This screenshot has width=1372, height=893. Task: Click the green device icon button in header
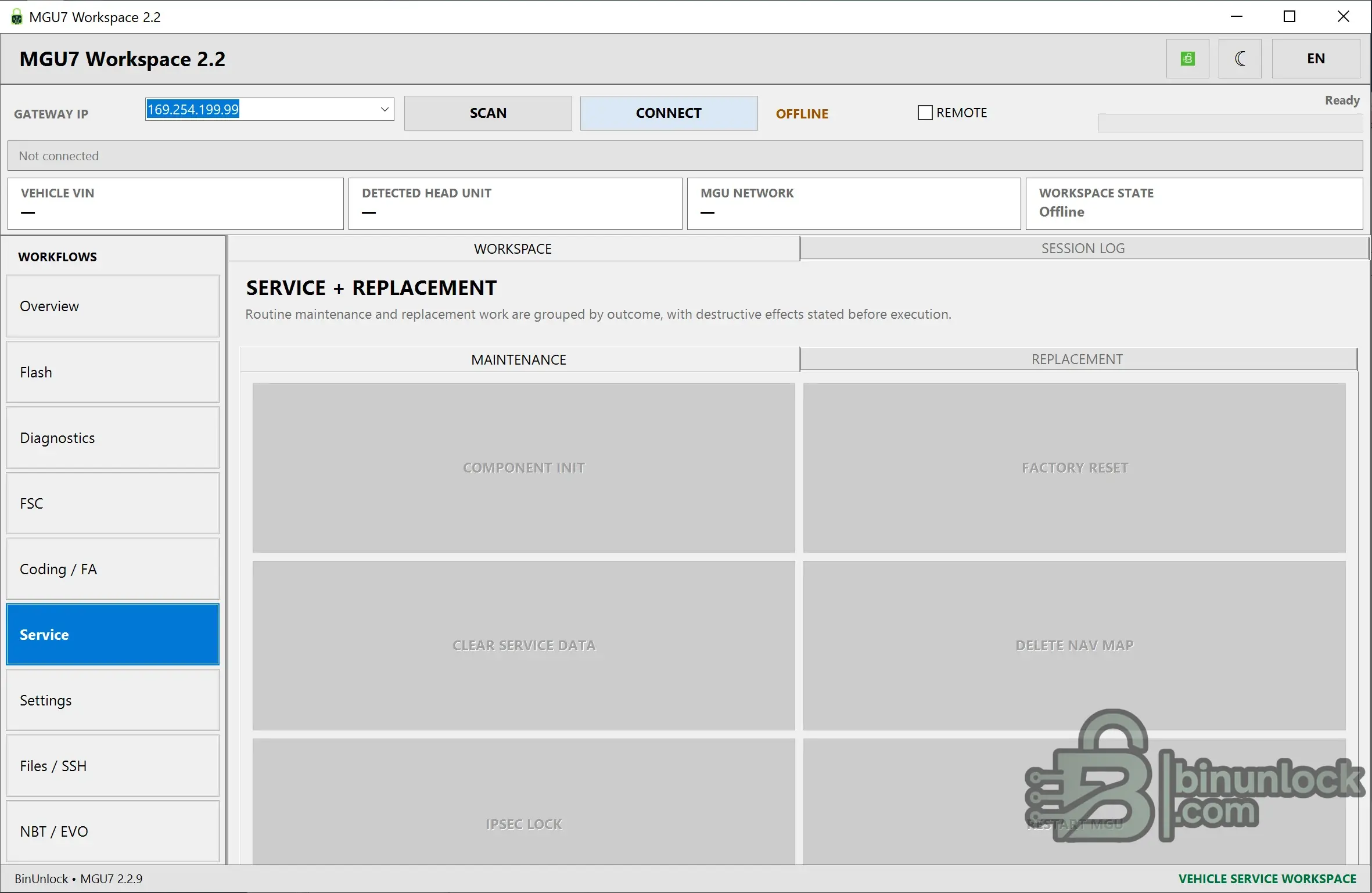tap(1187, 59)
